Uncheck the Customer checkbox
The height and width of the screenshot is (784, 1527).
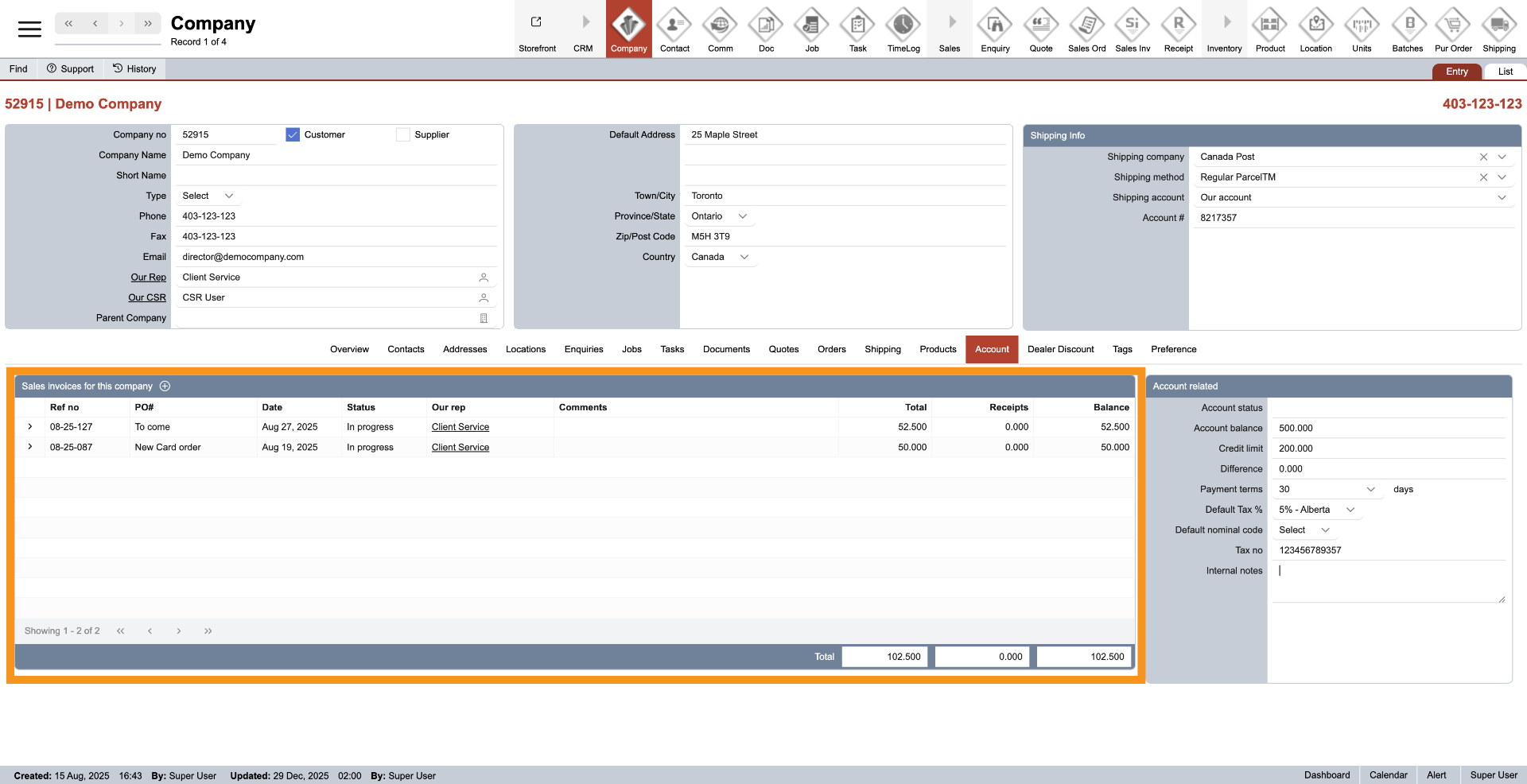[293, 135]
